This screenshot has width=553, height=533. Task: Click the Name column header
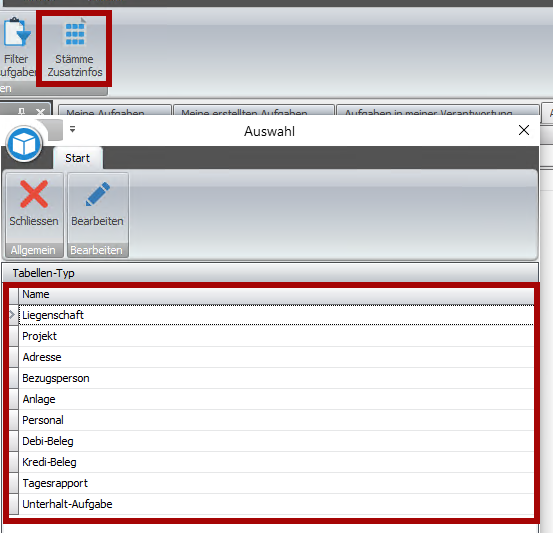[276, 295]
